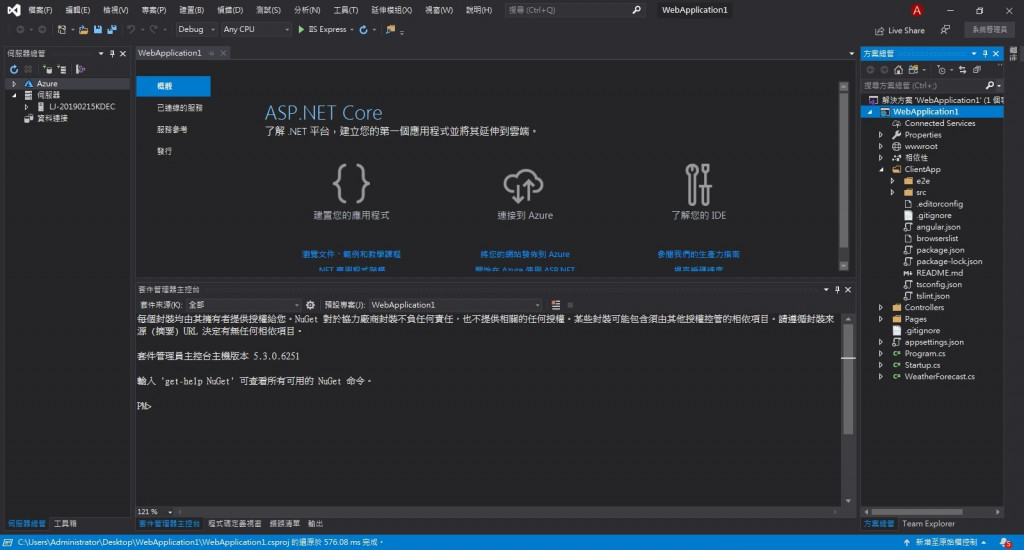Open the 檔案(F) menu
This screenshot has height=550, width=1024.
click(x=40, y=10)
